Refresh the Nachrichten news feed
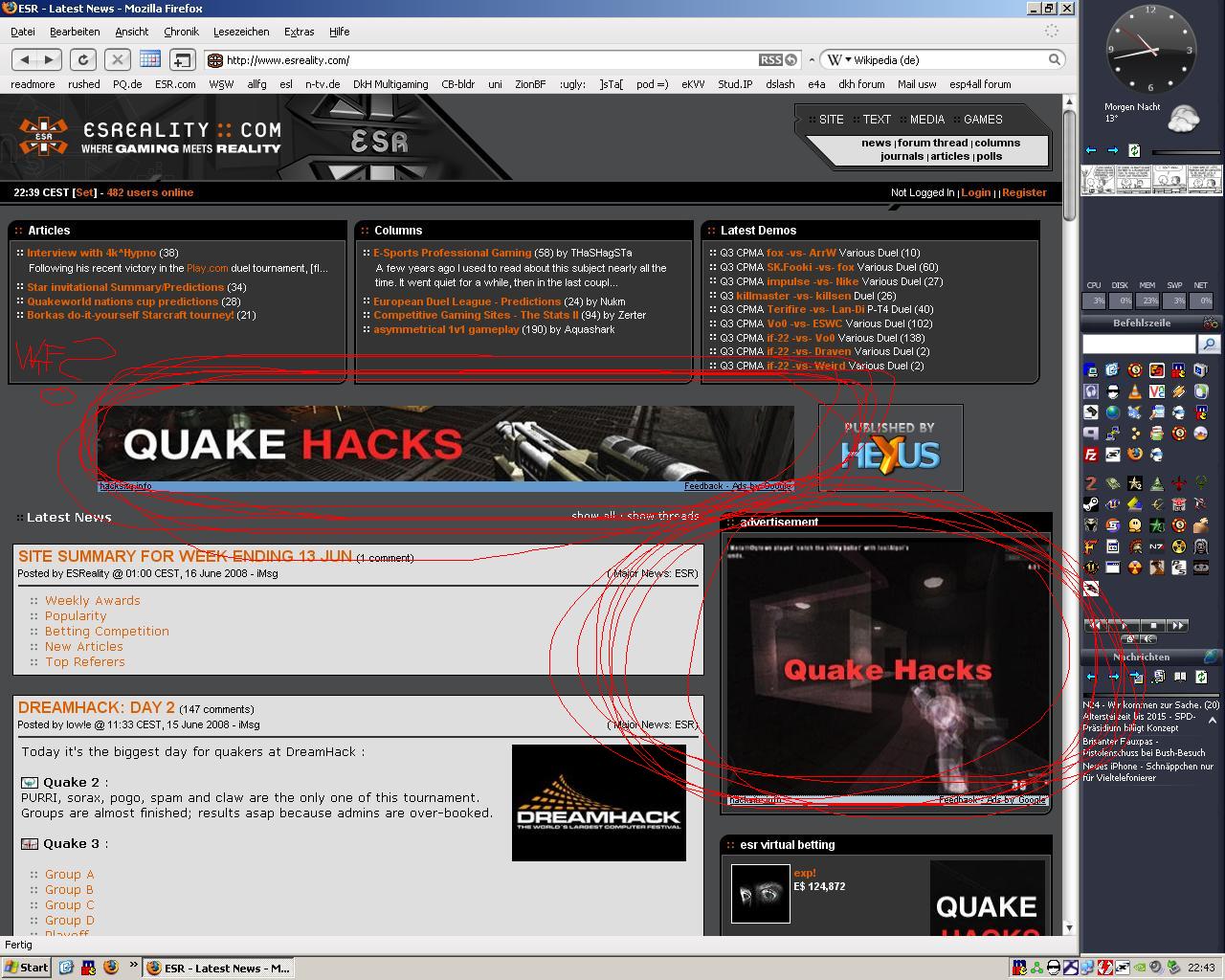Image resolution: width=1225 pixels, height=980 pixels. coord(1201,677)
